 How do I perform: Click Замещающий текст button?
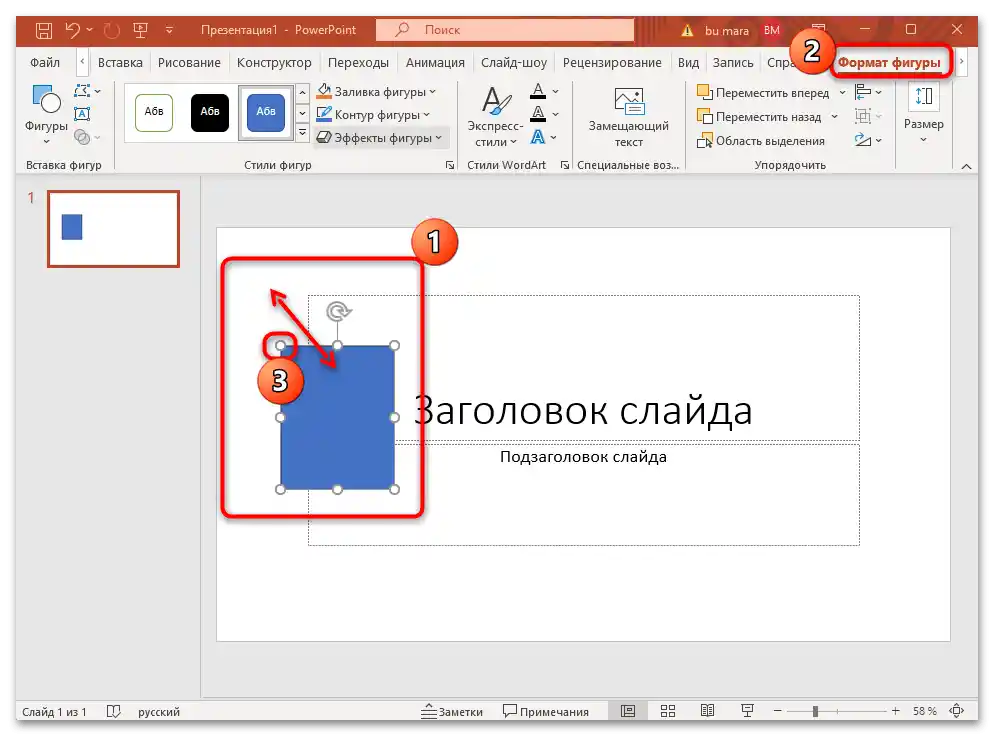click(628, 117)
